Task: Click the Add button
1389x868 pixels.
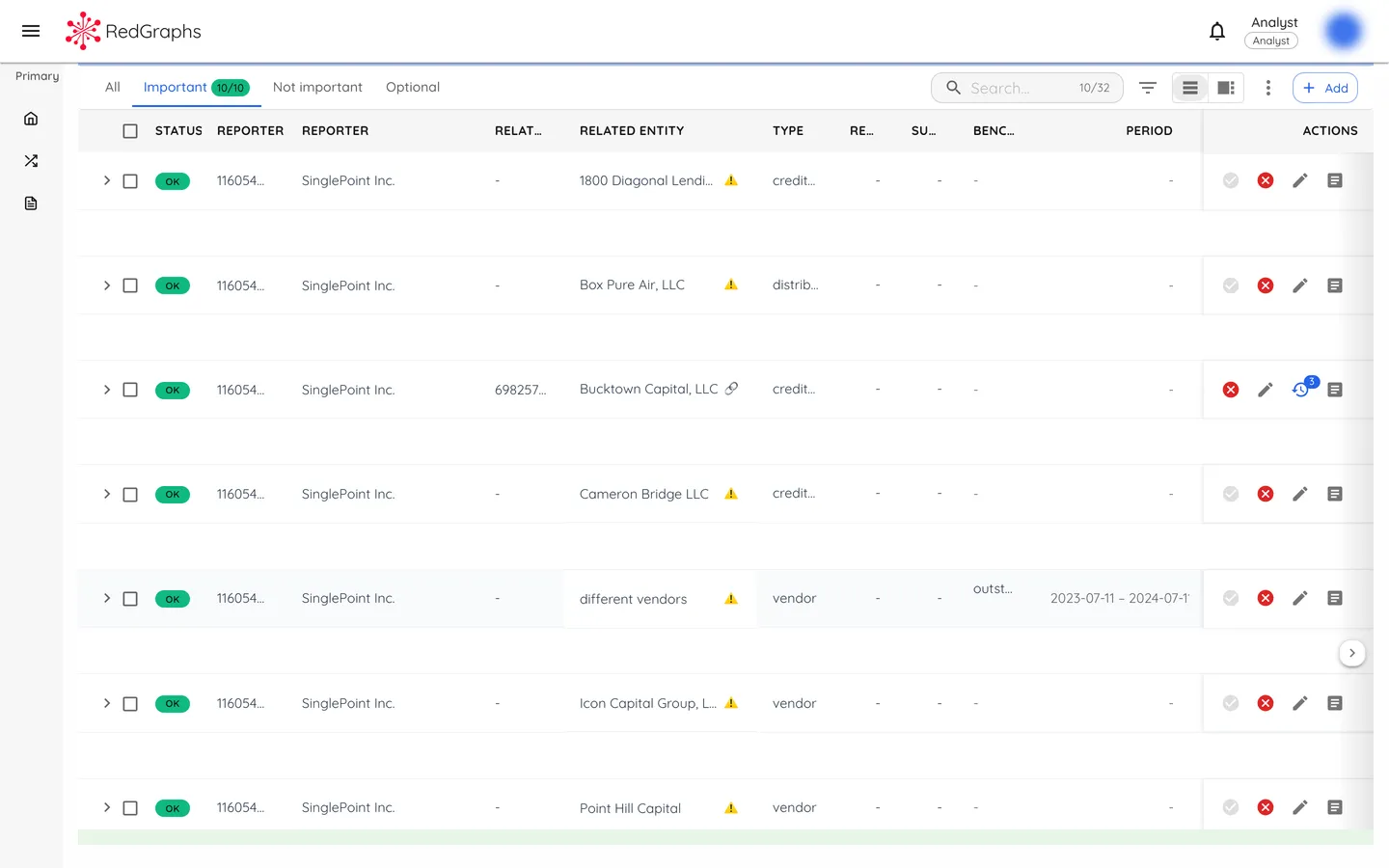Action: coord(1324,87)
